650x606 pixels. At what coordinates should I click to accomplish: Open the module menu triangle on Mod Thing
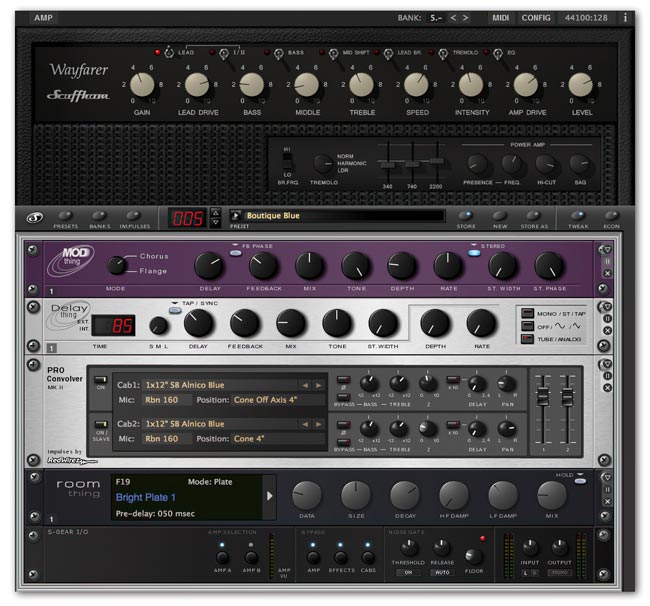click(608, 250)
